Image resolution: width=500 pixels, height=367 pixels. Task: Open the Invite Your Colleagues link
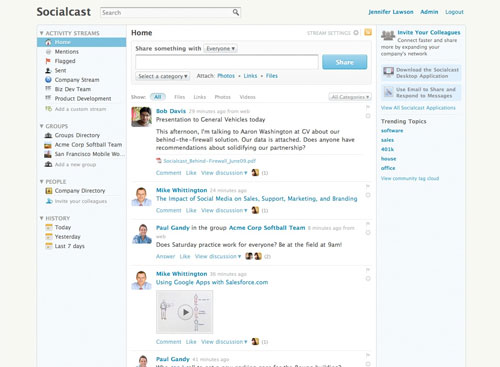pos(429,32)
